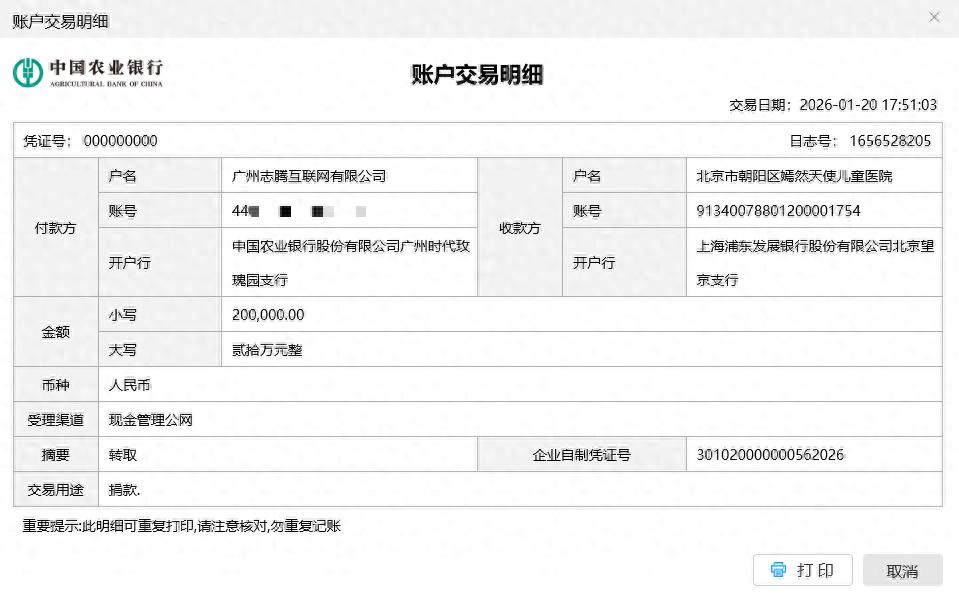This screenshot has height=597, width=959.
Task: Select summary value 转取
Action: pyautogui.click(x=122, y=455)
